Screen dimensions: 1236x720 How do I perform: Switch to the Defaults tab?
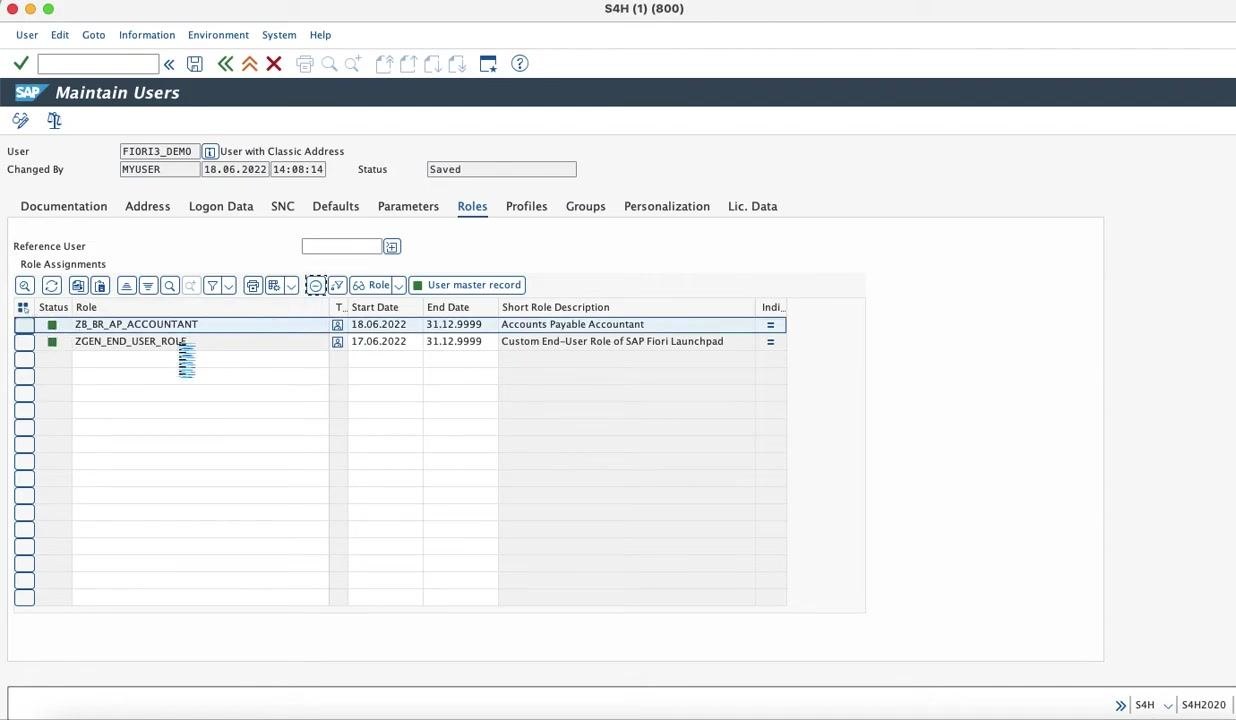click(336, 207)
